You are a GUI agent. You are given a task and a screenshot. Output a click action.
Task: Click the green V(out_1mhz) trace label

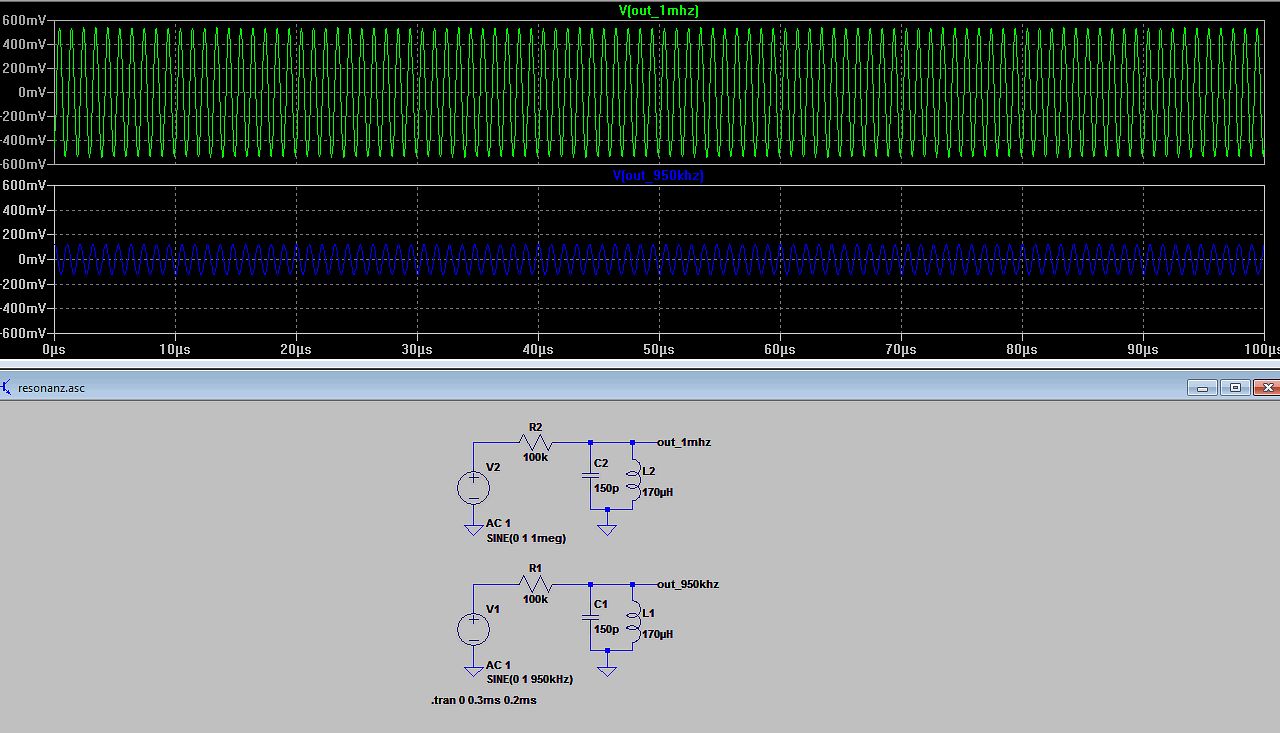pos(658,10)
